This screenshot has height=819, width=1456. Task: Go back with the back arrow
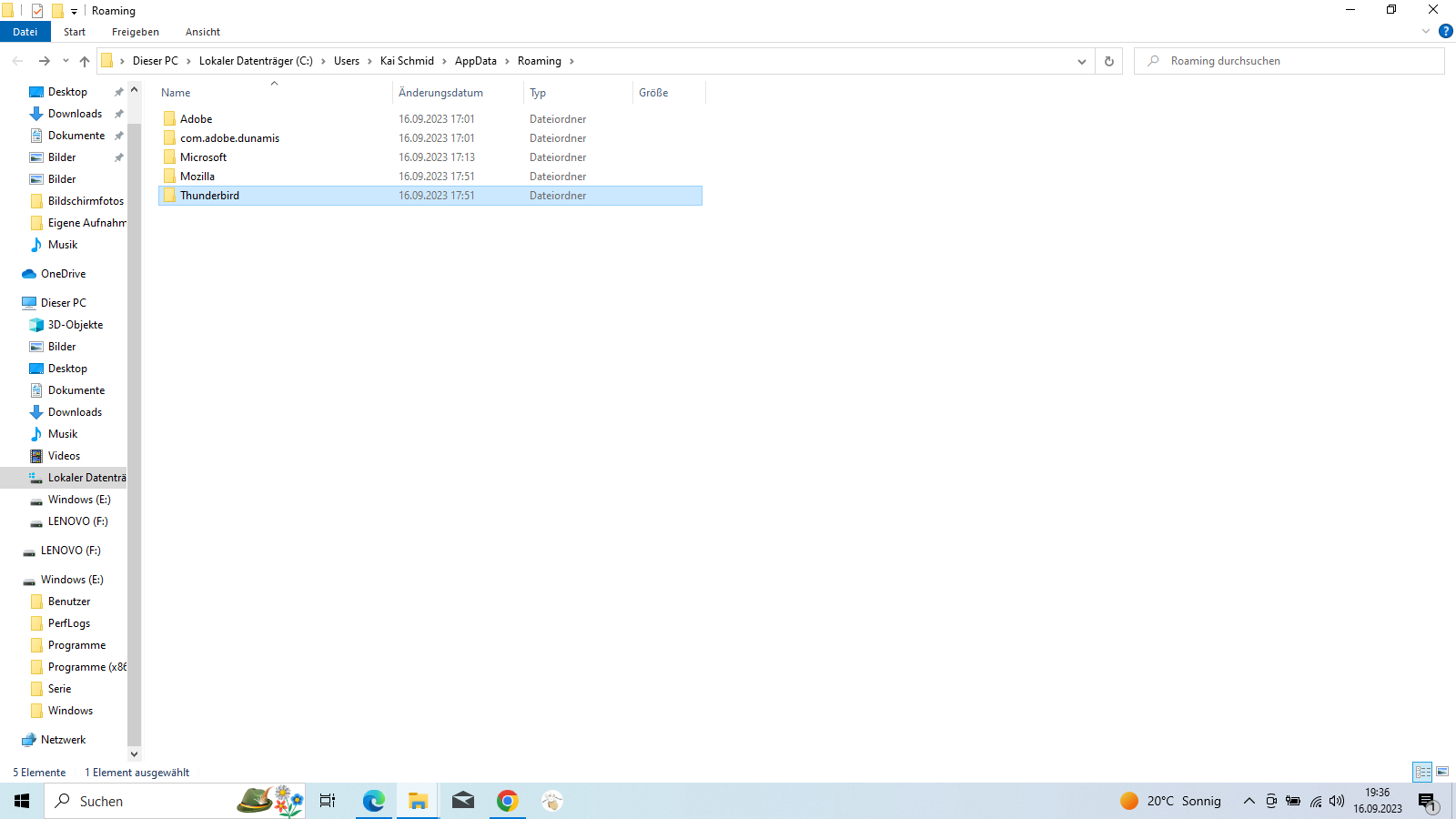[18, 61]
